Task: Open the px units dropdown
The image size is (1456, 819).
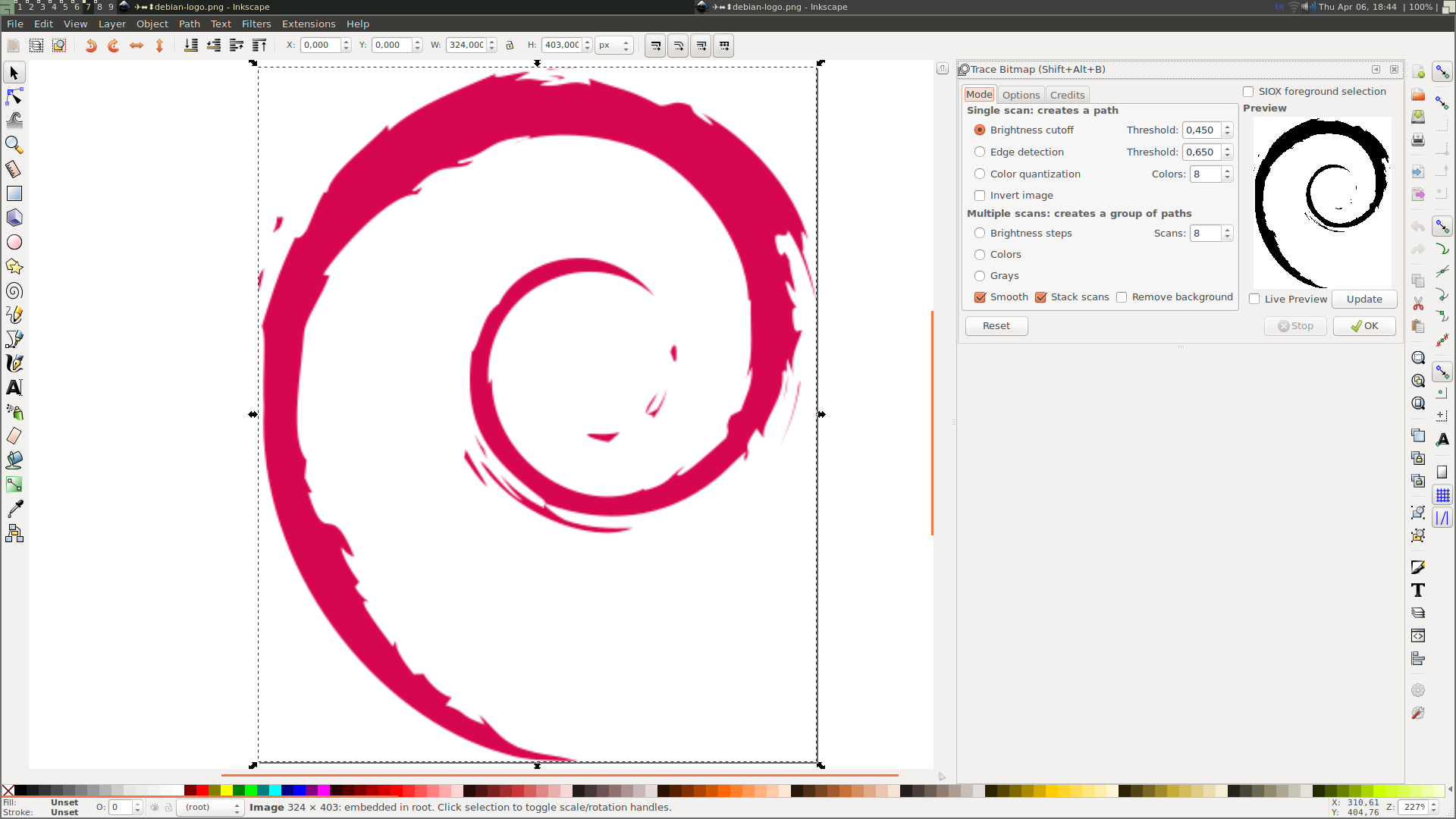Action: click(x=613, y=45)
